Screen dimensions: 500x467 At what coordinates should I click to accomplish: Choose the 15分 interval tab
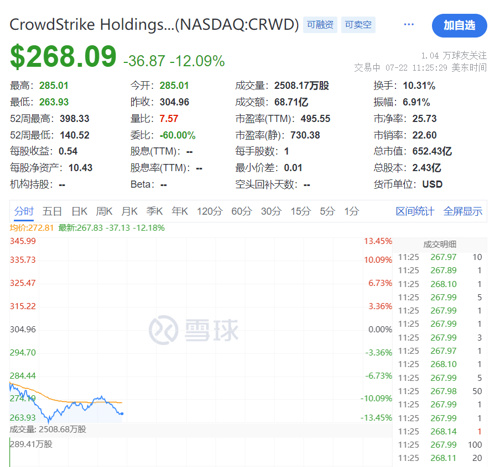[301, 211]
